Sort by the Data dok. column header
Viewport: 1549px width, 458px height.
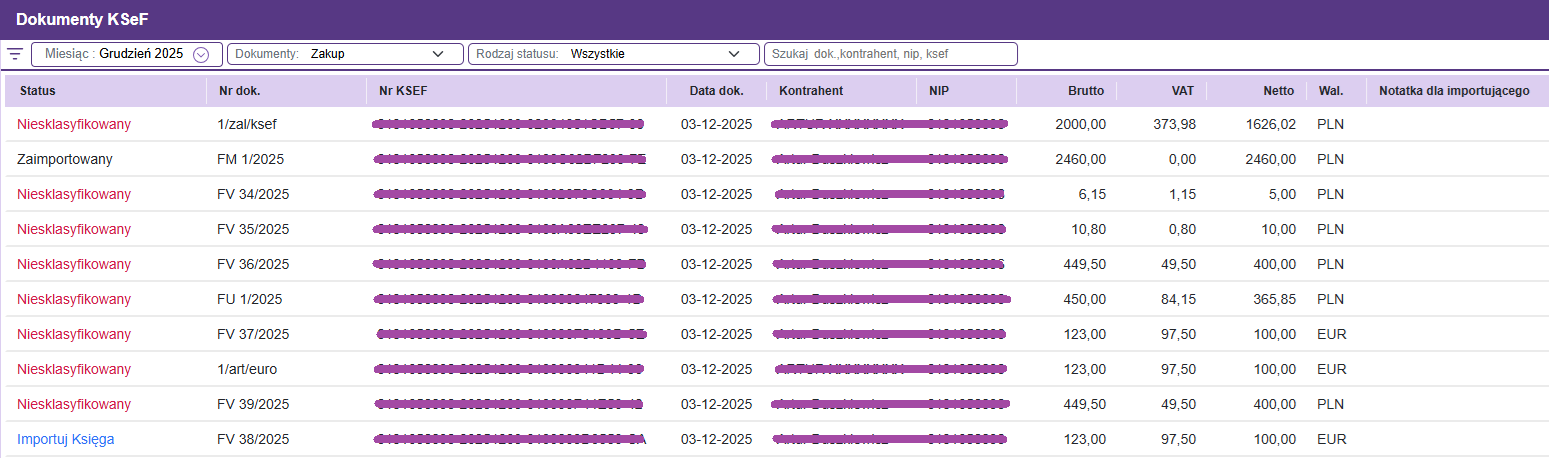pos(716,91)
